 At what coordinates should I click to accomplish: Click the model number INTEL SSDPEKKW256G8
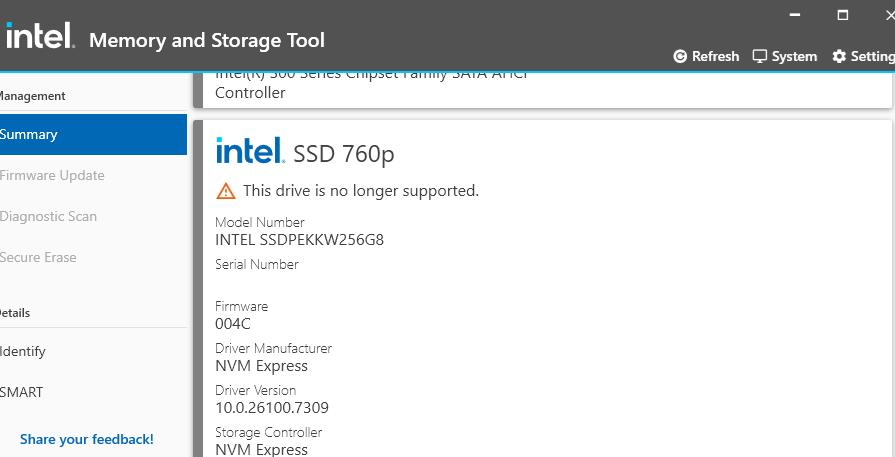tap(299, 240)
